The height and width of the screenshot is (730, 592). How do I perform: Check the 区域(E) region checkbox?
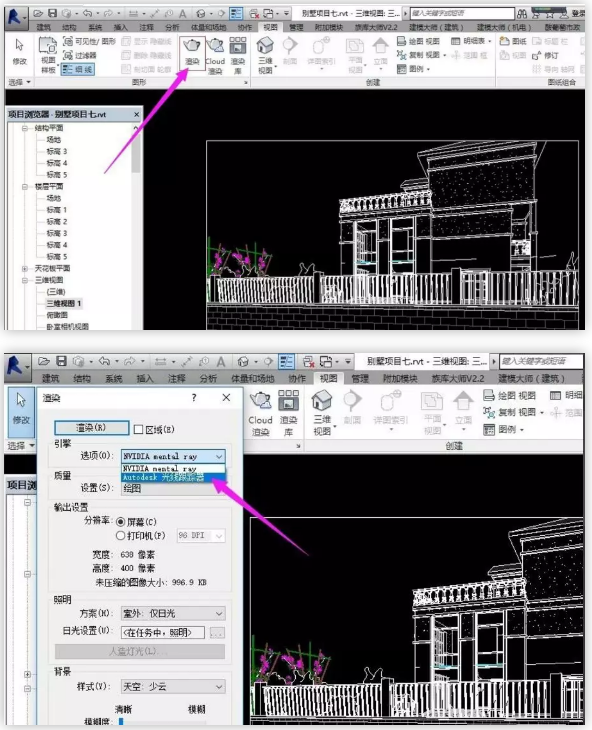tap(138, 429)
